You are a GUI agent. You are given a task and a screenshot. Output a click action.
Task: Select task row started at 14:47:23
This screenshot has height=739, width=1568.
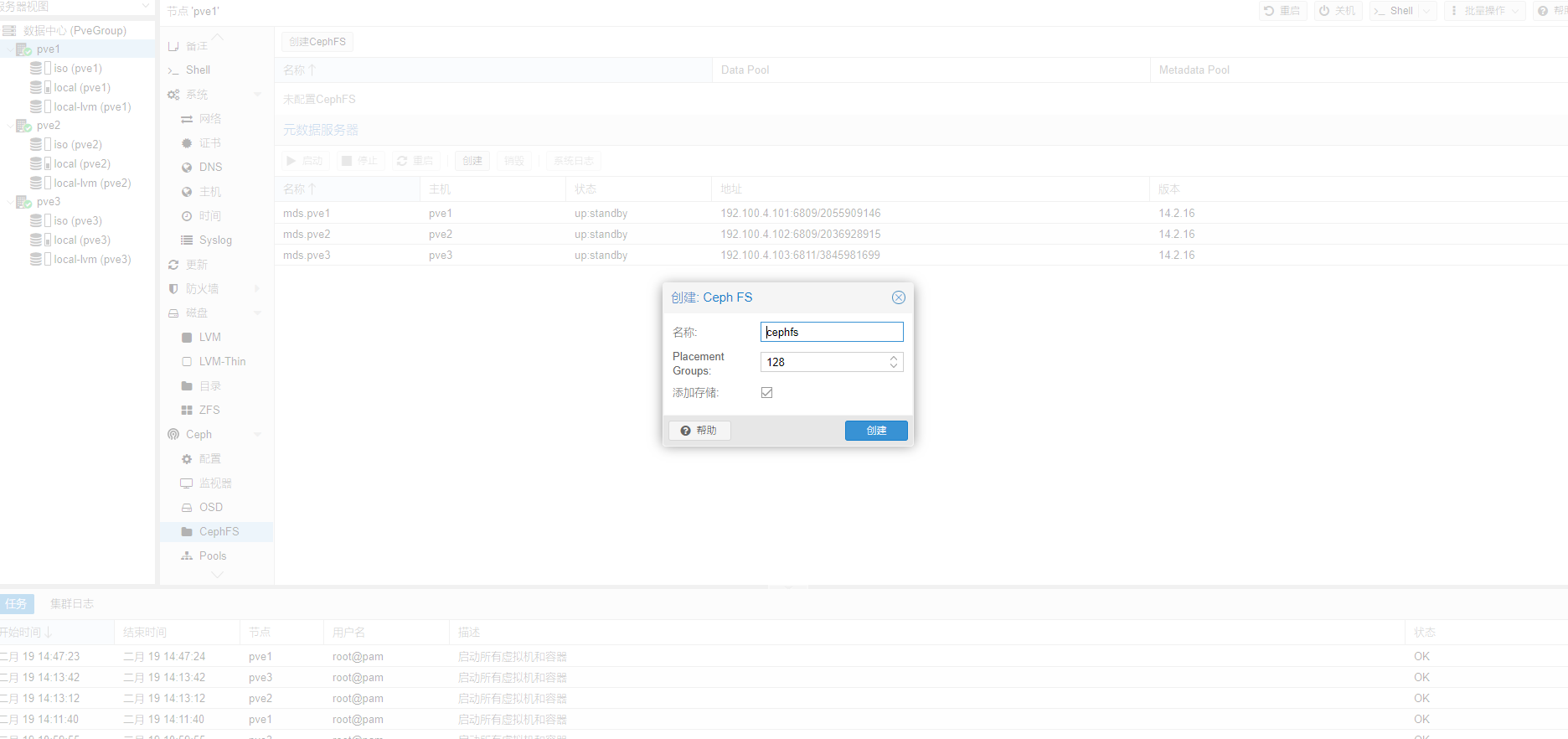pos(784,656)
